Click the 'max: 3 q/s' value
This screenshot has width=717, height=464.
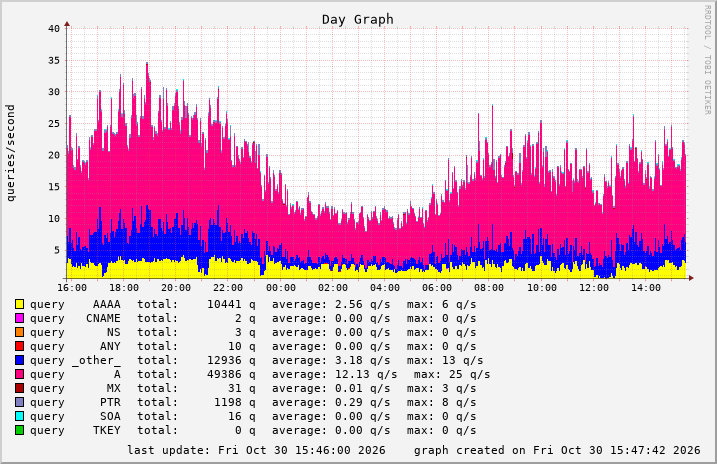click(441, 389)
